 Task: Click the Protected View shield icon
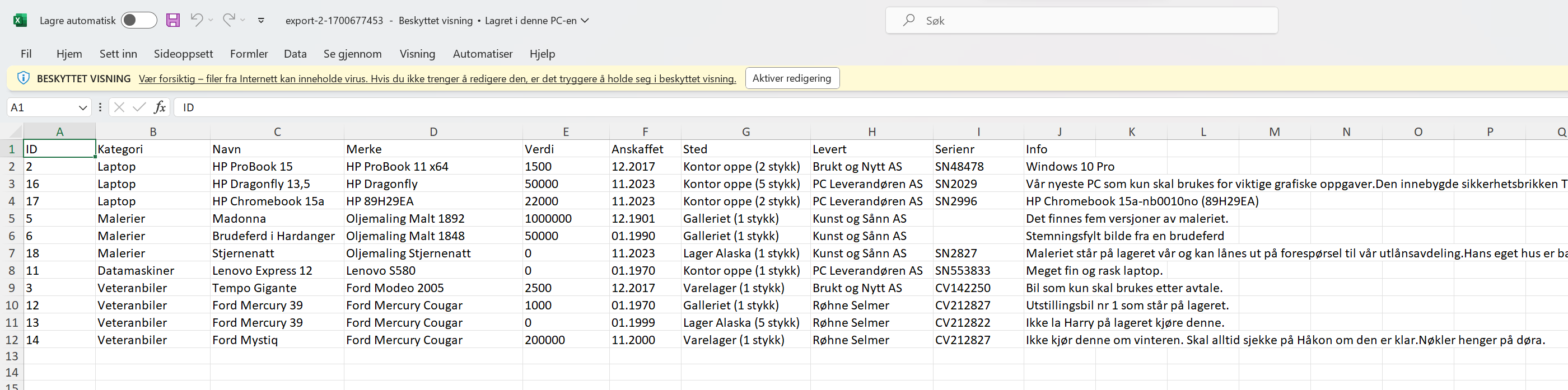23,78
